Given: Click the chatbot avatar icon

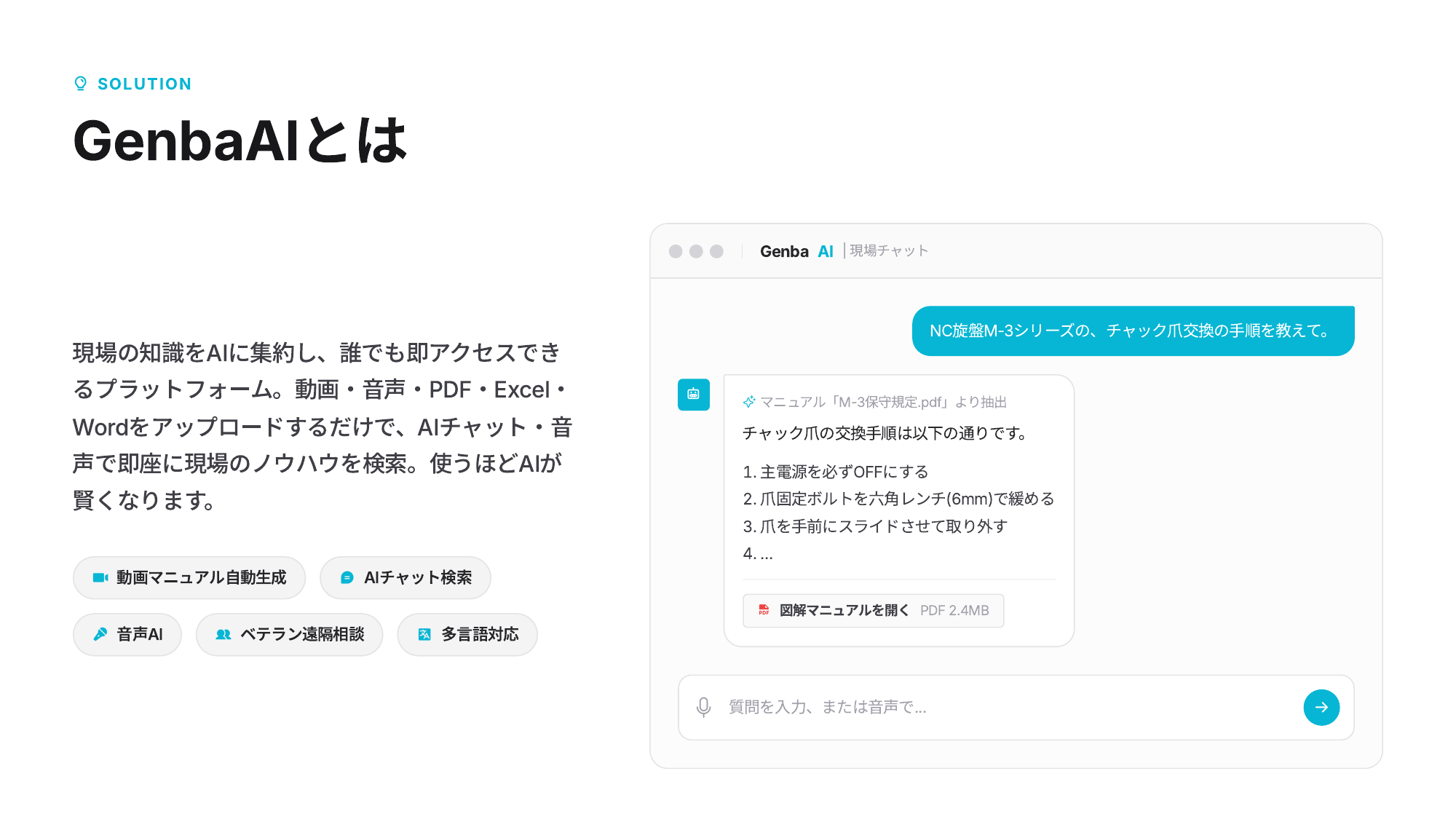Looking at the screenshot, I should point(693,394).
